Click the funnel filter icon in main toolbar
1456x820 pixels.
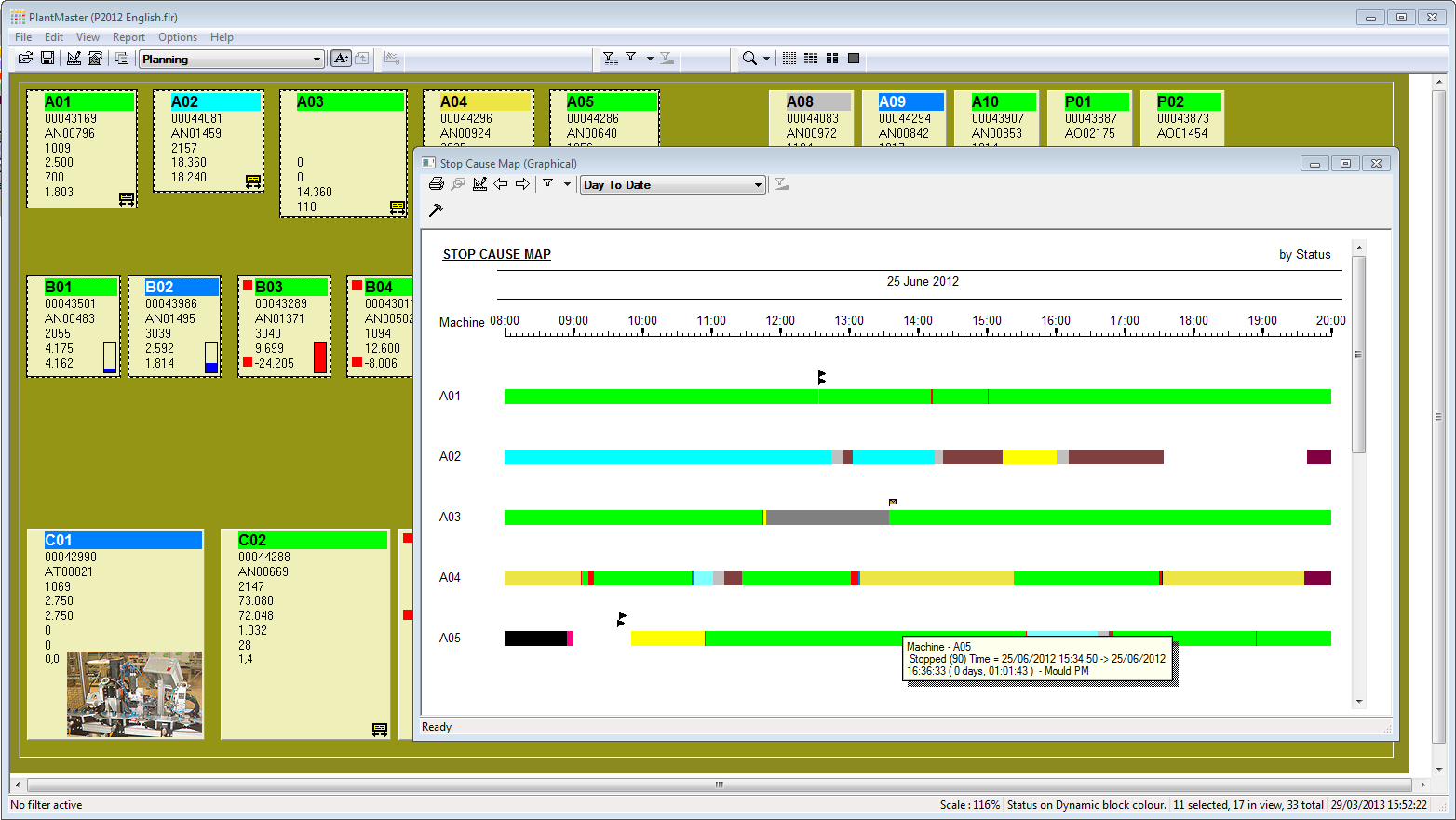tap(631, 58)
